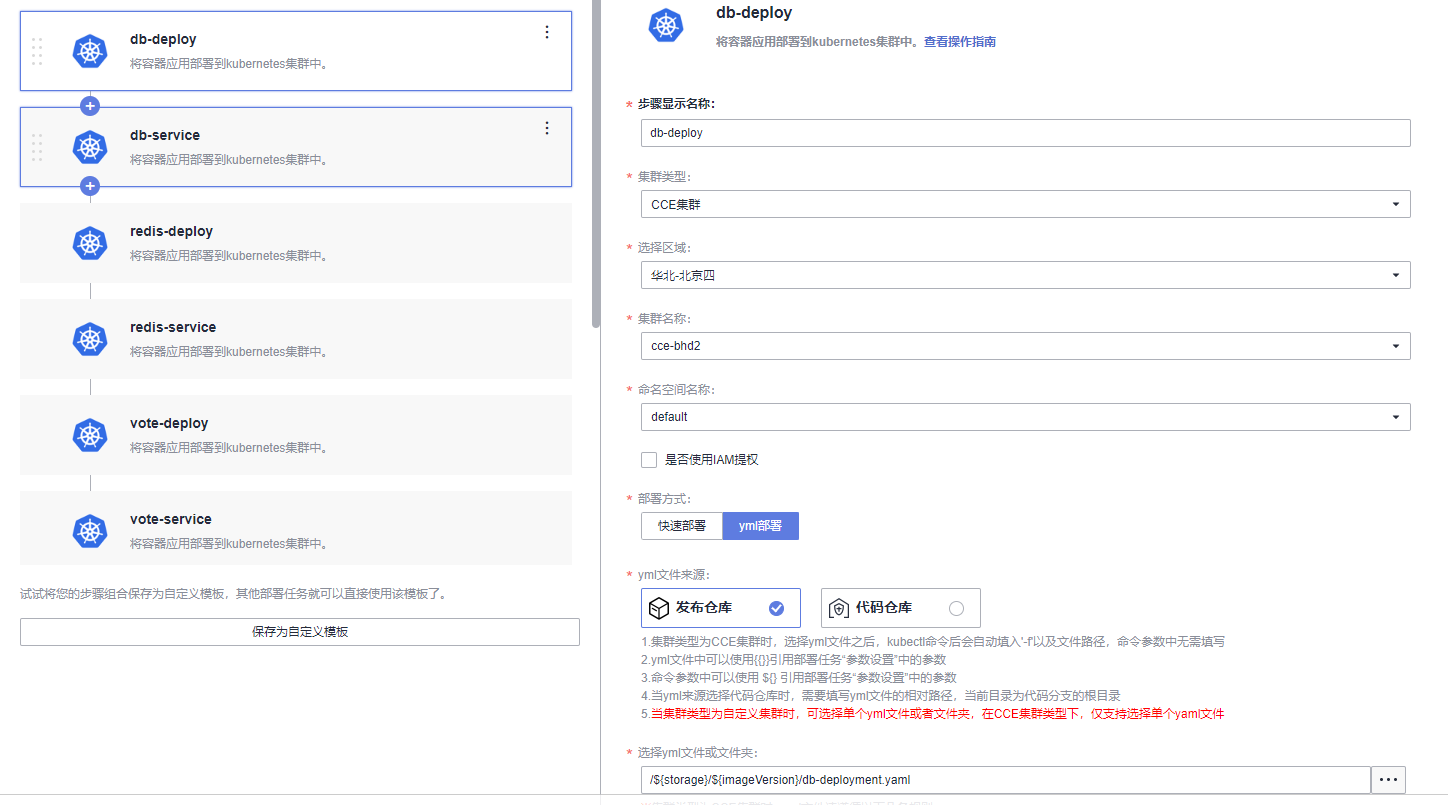Select the redis-service step title
The width and height of the screenshot is (1448, 805).
tap(173, 327)
